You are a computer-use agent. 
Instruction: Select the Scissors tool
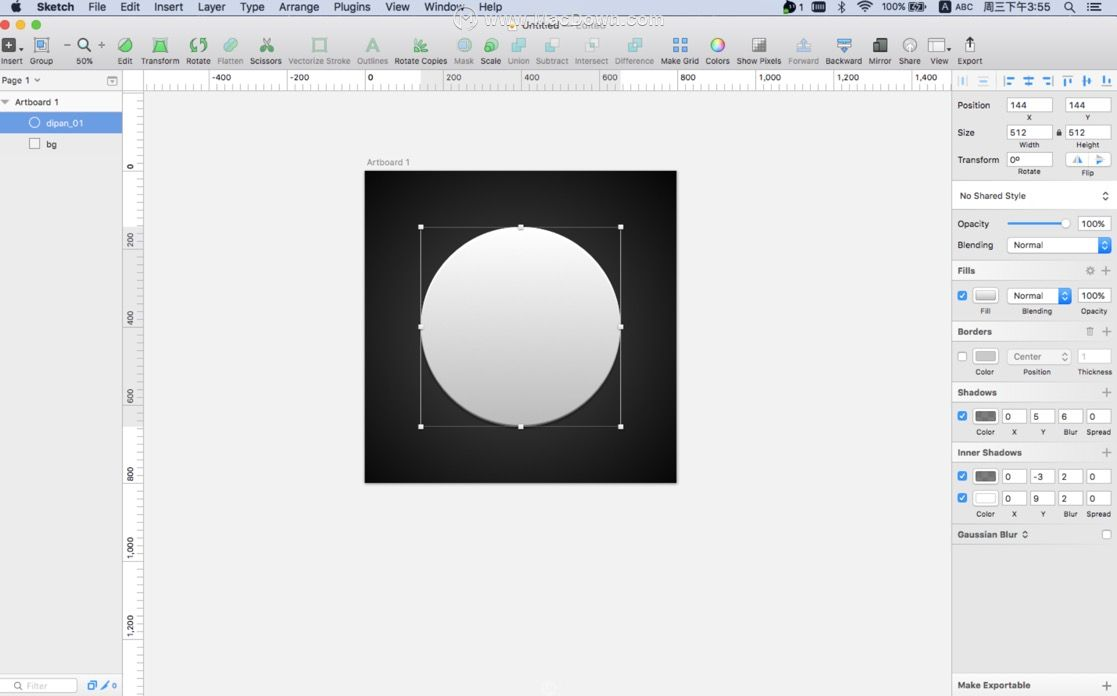click(x=266, y=46)
